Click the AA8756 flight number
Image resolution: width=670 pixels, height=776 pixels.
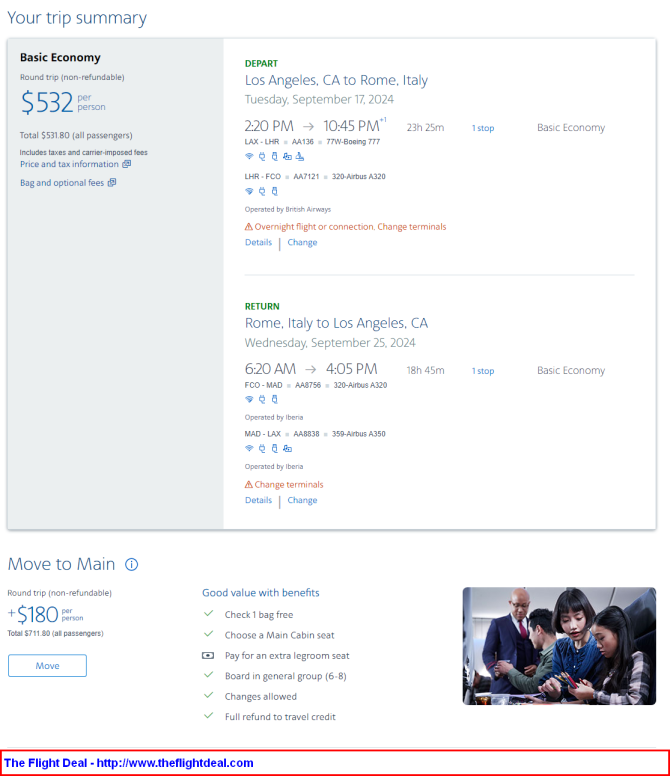tap(308, 385)
